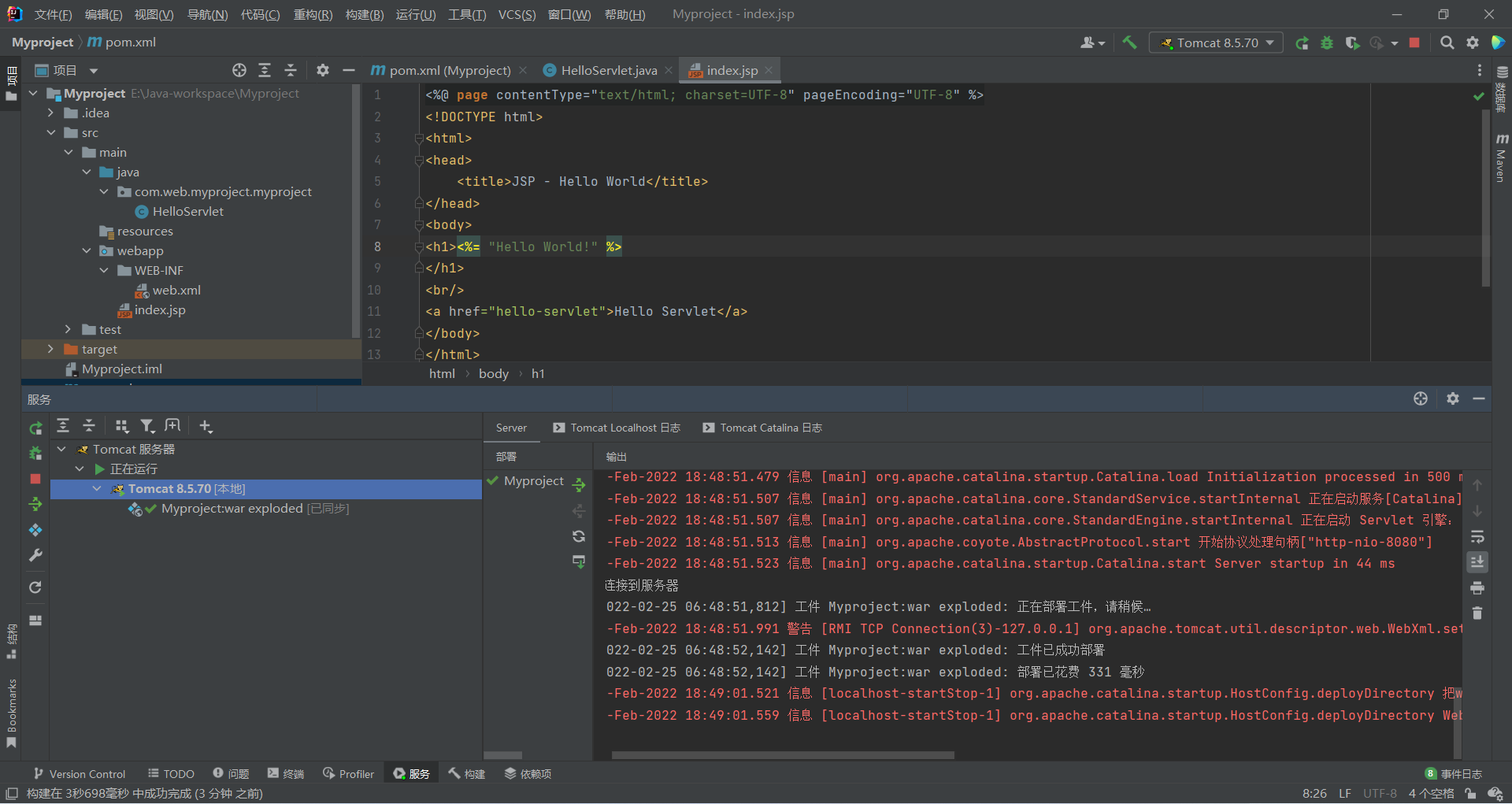Switch to pom.xml (Myproject) editor tab
Image resolution: width=1512 pixels, height=804 pixels.
click(x=450, y=70)
